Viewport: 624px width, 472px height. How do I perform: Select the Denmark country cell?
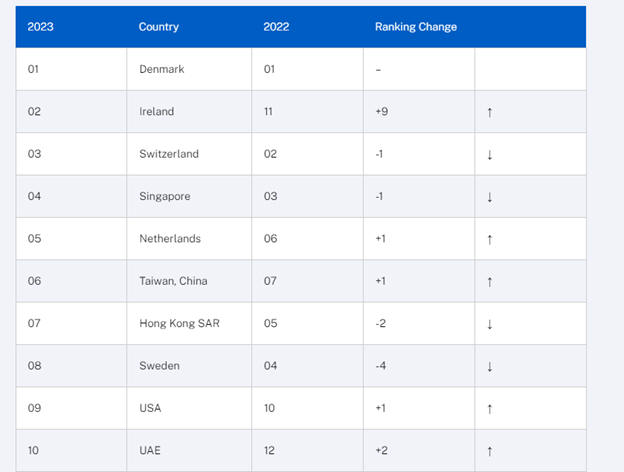[162, 69]
